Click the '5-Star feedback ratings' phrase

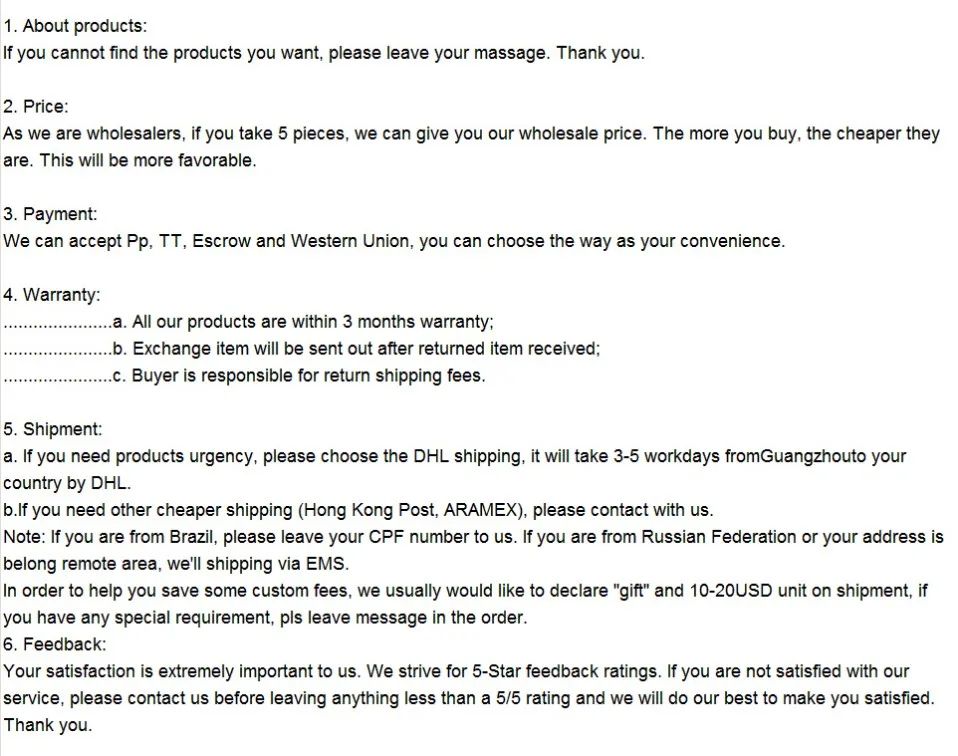tap(566, 672)
